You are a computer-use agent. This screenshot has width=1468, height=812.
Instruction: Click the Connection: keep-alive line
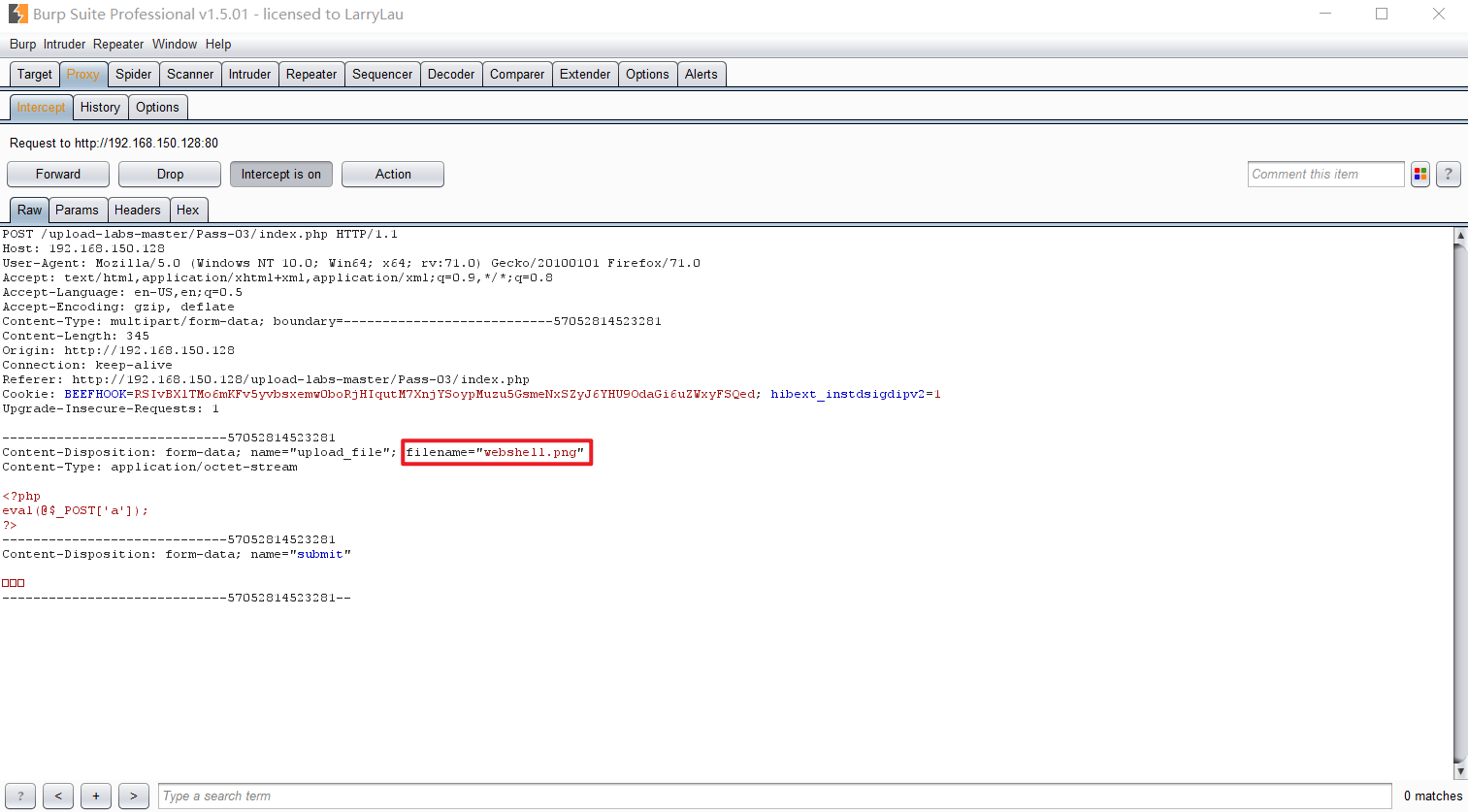click(x=87, y=365)
